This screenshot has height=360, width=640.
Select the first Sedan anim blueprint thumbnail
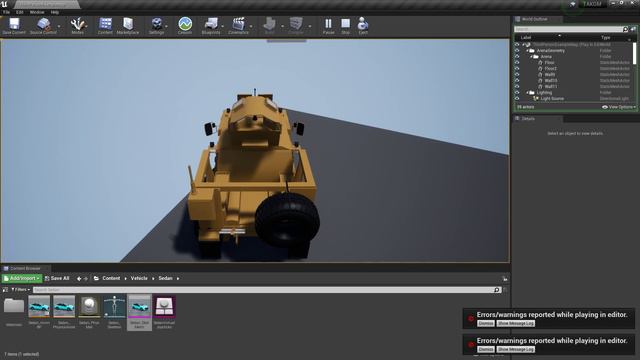coord(39,307)
